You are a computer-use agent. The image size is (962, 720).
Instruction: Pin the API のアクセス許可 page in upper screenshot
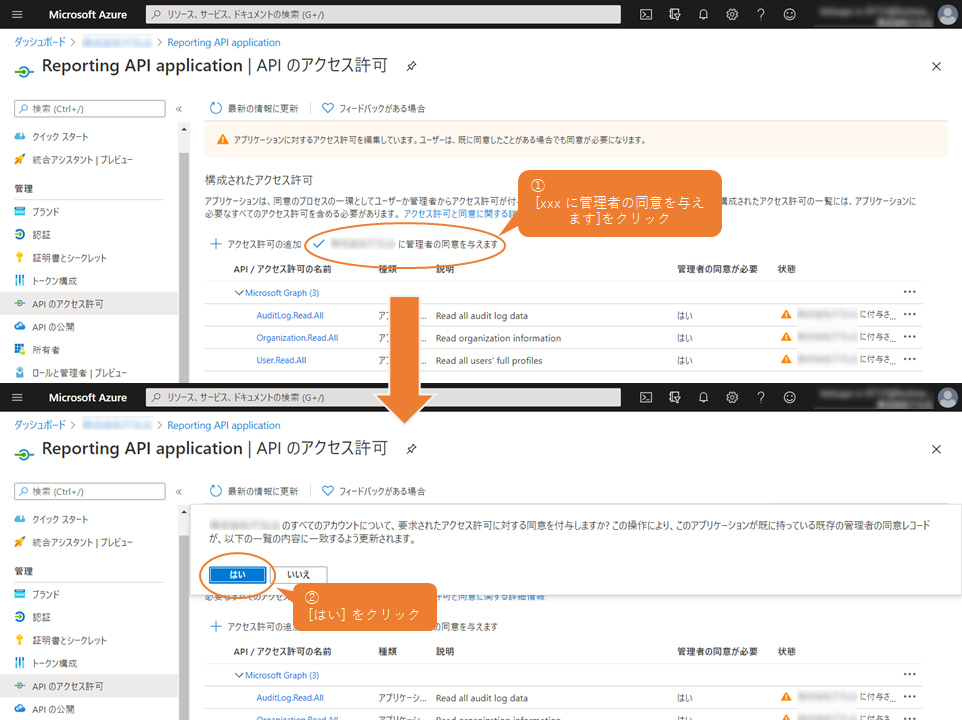[411, 66]
